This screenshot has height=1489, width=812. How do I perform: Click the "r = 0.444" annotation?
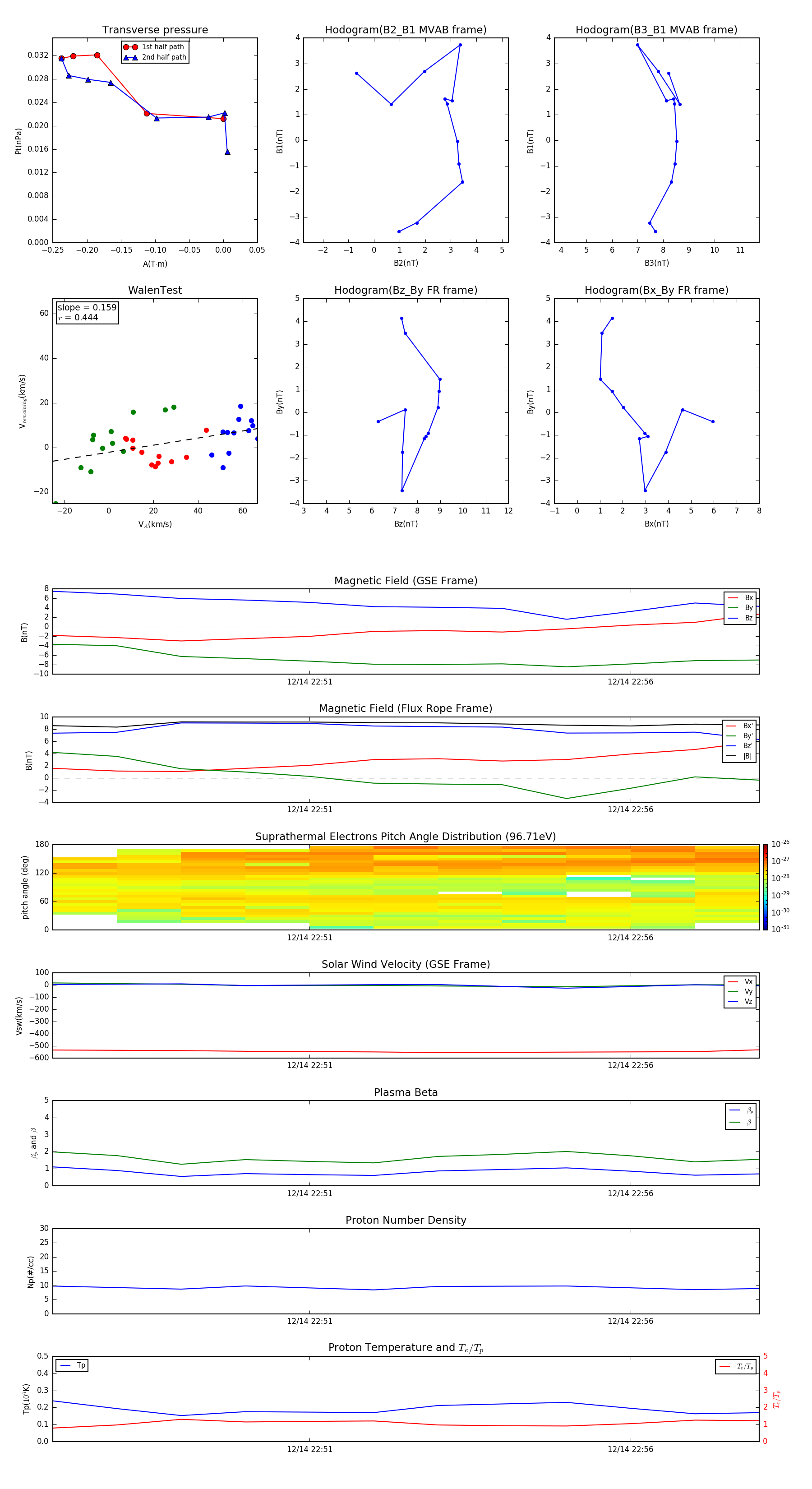pyautogui.click(x=78, y=317)
